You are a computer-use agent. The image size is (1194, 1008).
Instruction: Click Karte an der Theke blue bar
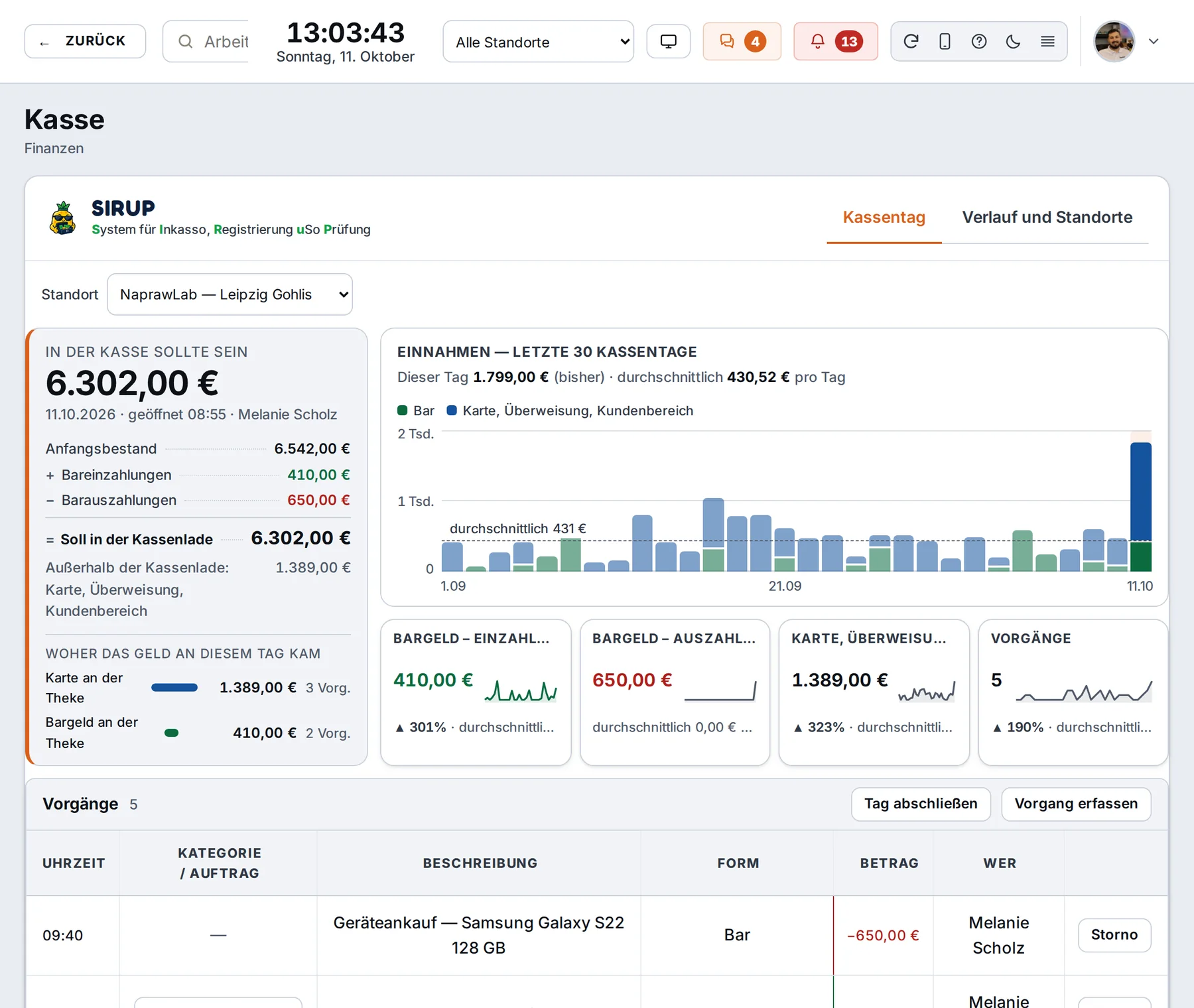click(x=174, y=688)
